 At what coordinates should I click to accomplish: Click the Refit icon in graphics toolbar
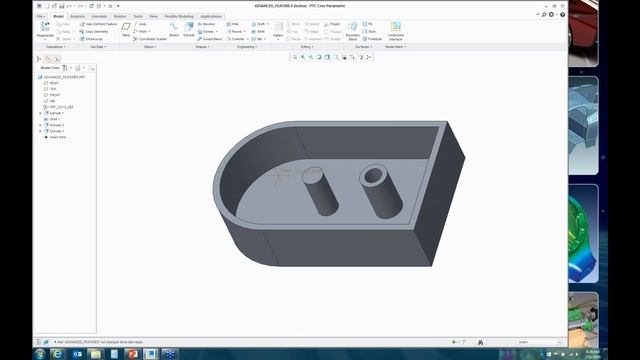[x=295, y=58]
